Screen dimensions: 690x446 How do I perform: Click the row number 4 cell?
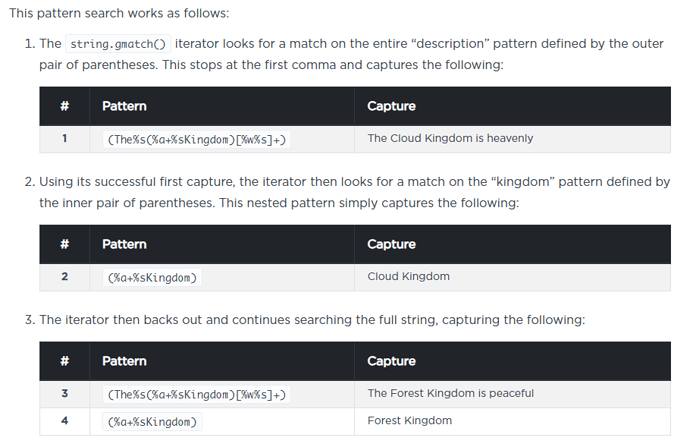coord(64,420)
